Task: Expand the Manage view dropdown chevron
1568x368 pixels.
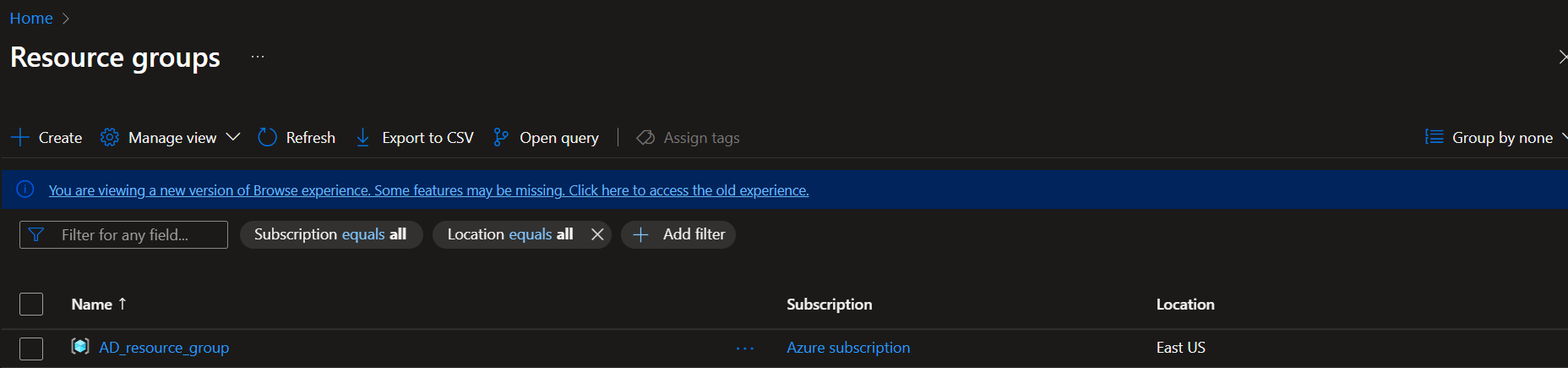Action: 234,137
